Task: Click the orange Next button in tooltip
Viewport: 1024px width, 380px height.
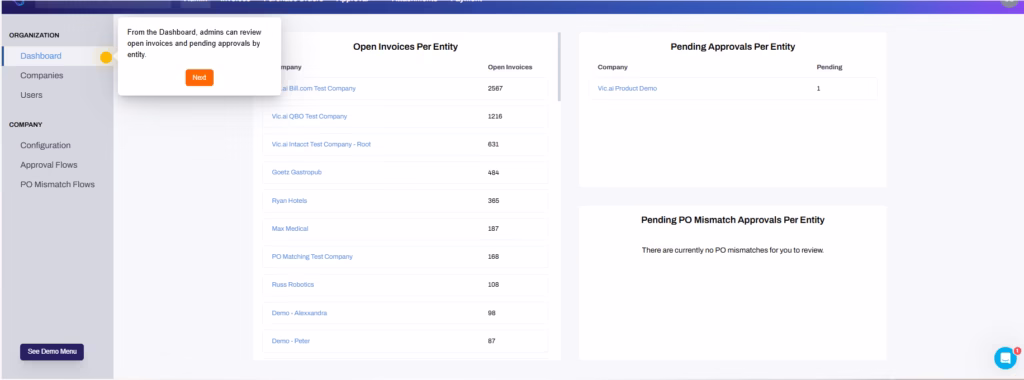Action: [x=199, y=78]
